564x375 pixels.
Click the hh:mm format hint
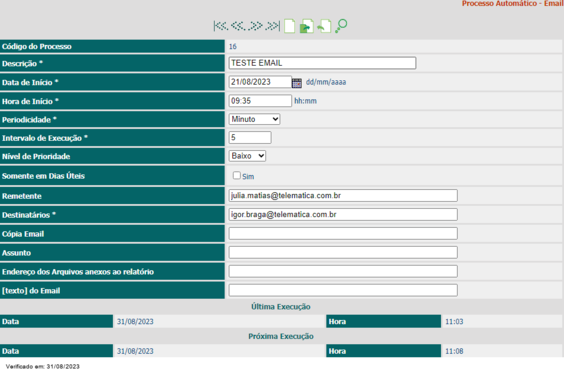click(305, 101)
